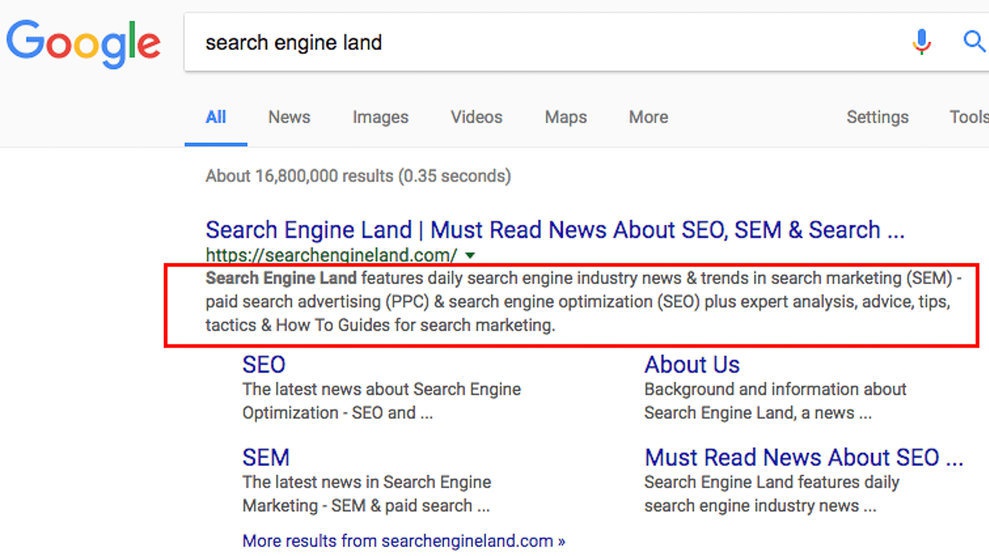Expand the green arrow beside searchengineland.com URL

pyautogui.click(x=470, y=255)
